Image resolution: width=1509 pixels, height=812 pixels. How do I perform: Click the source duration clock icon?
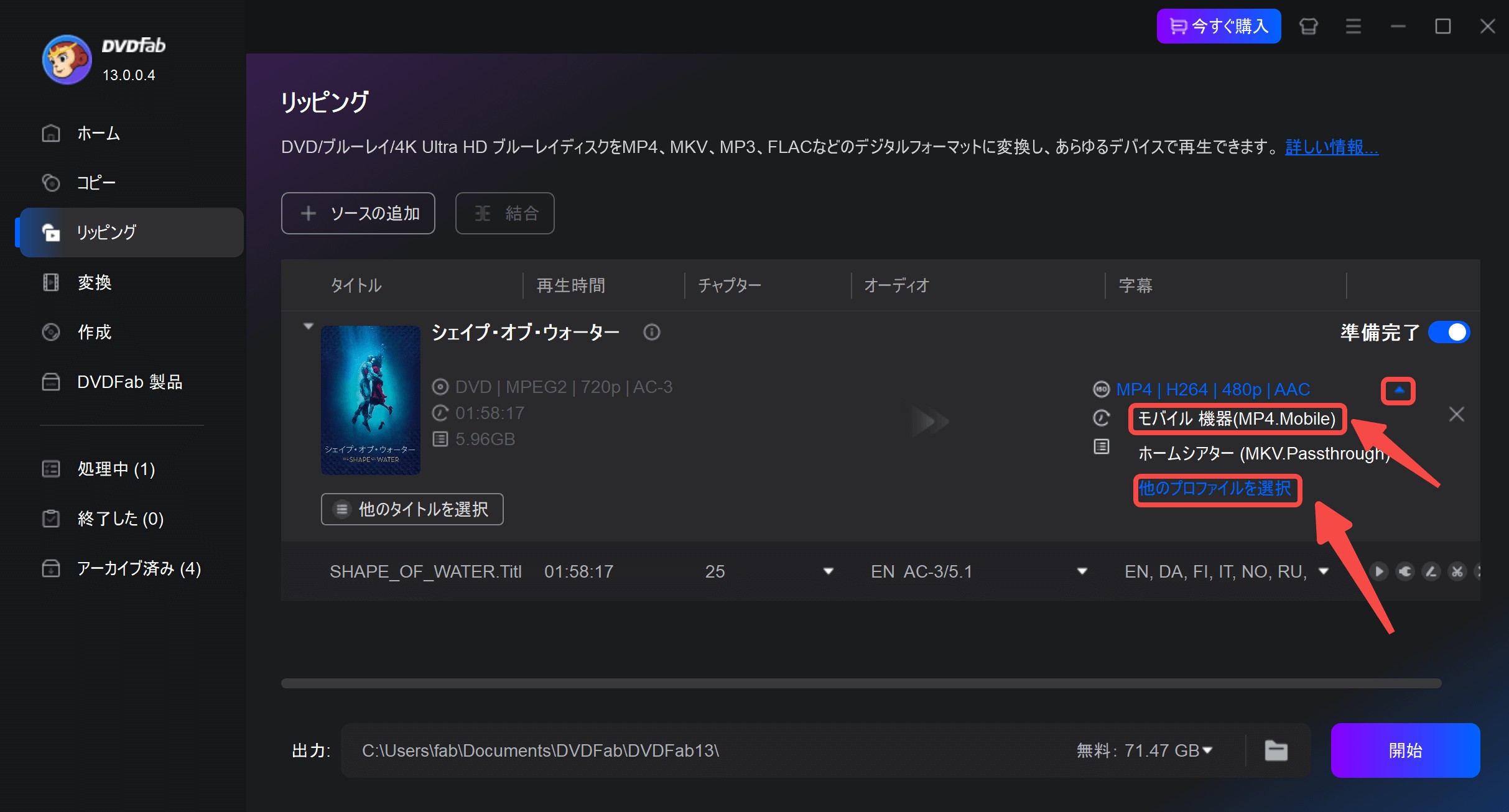[440, 413]
